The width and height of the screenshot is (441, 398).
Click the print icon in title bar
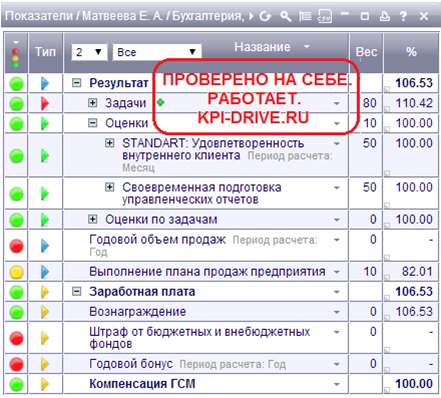click(x=385, y=16)
